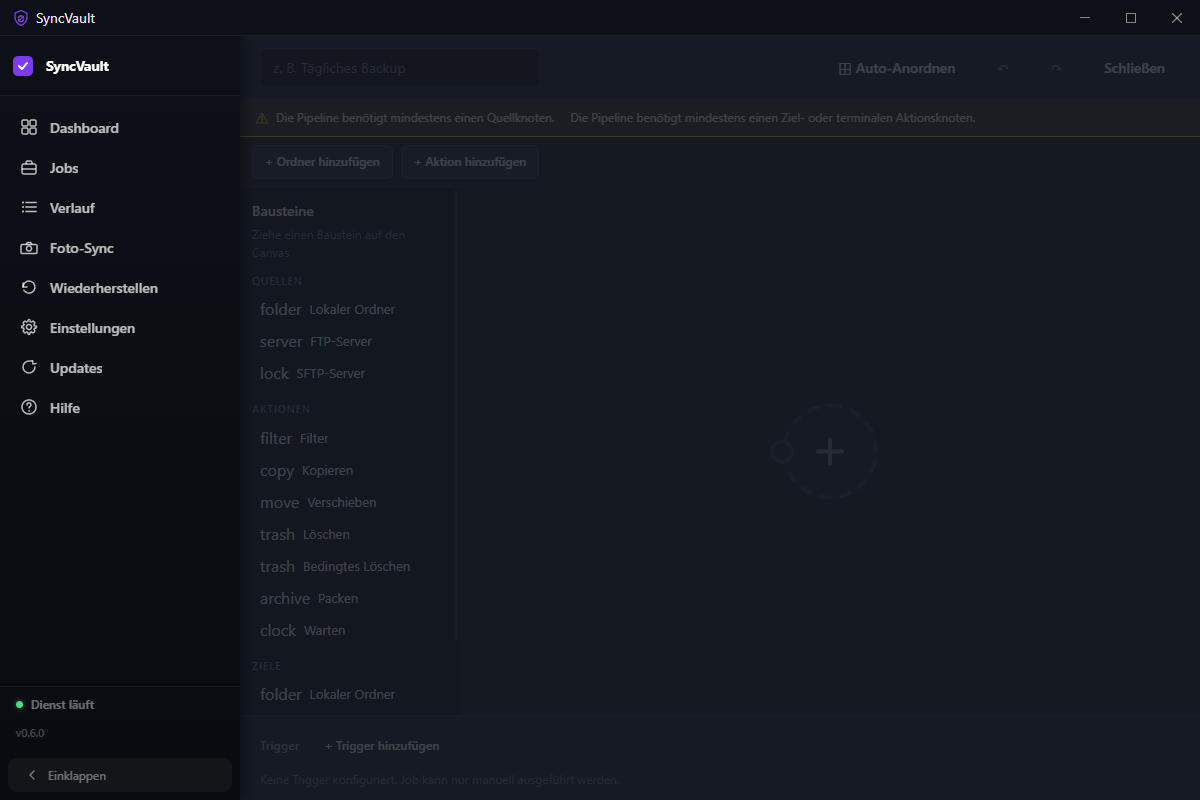Viewport: 1200px width, 800px height.
Task: Click the Bausteine panel scrollbar
Action: pos(457,415)
